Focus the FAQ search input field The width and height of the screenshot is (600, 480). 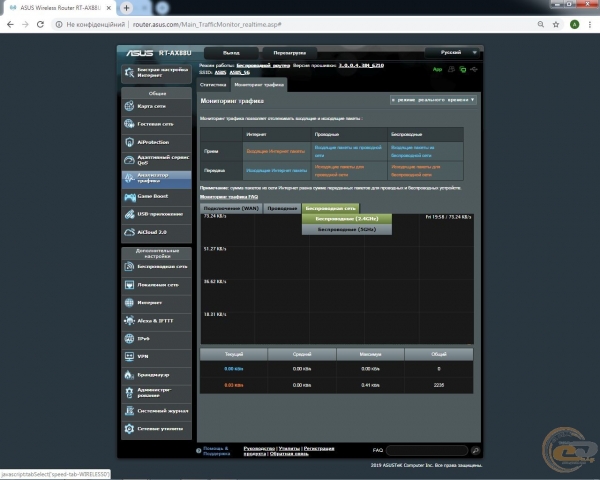pyautogui.click(x=427, y=451)
